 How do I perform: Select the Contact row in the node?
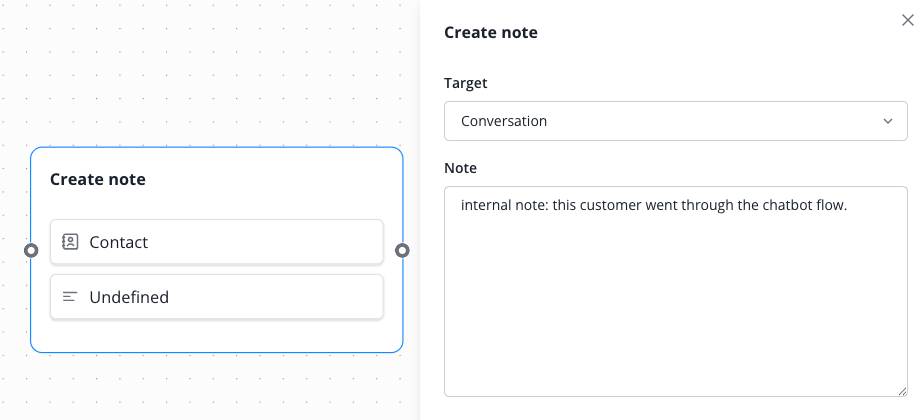(216, 242)
